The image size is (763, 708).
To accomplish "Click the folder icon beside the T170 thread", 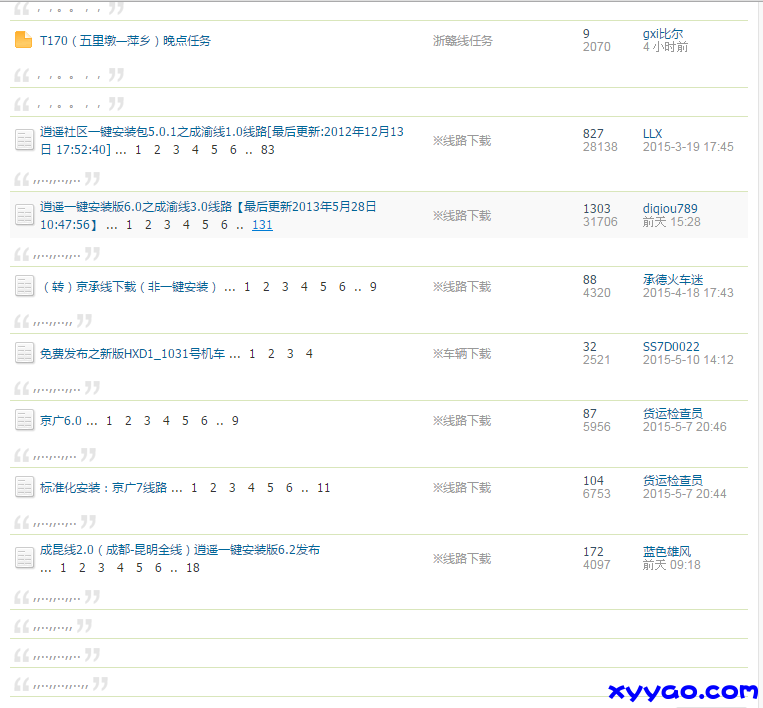I will point(24,41).
